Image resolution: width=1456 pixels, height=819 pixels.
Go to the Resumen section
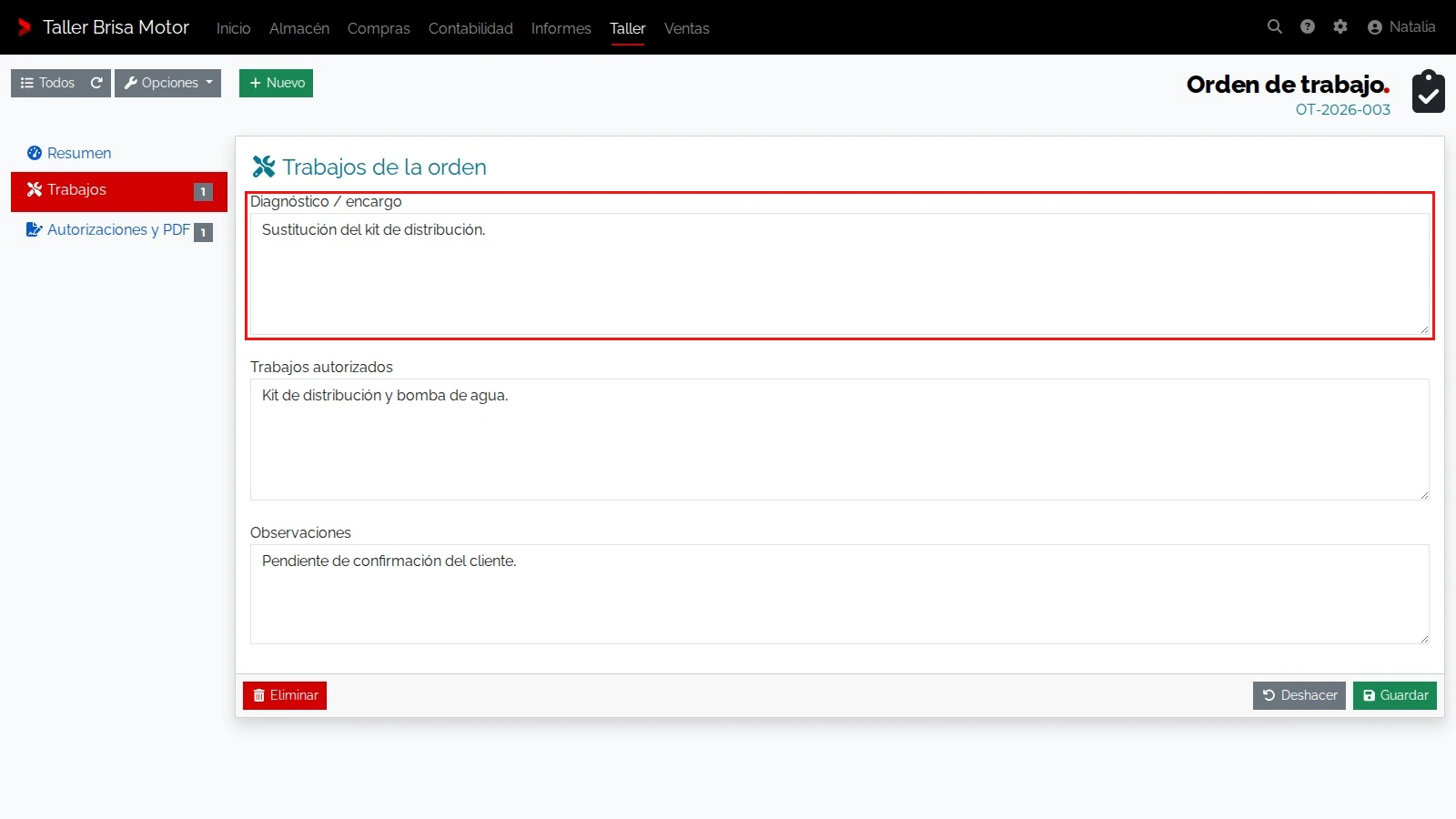[x=69, y=153]
